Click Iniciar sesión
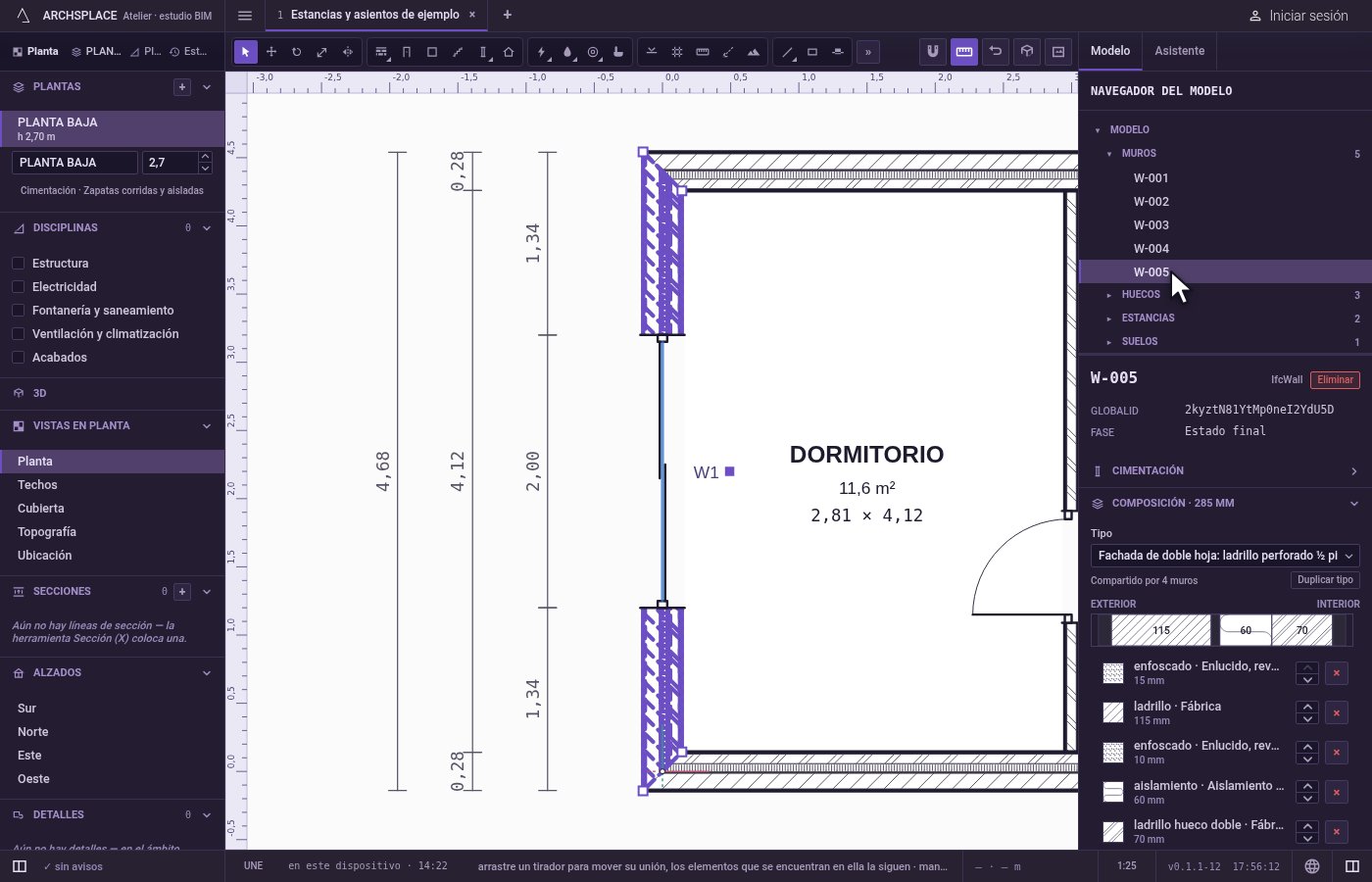 pos(1298,16)
